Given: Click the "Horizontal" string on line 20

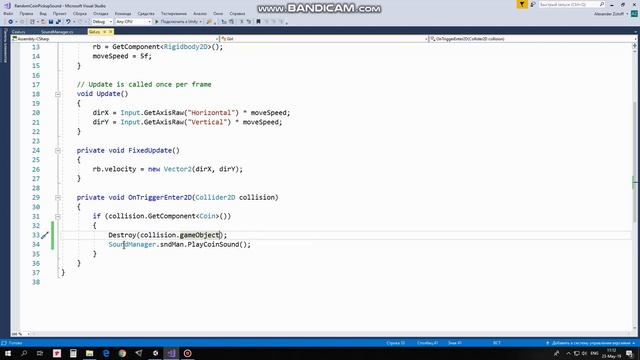Looking at the screenshot, I should click(x=213, y=113).
